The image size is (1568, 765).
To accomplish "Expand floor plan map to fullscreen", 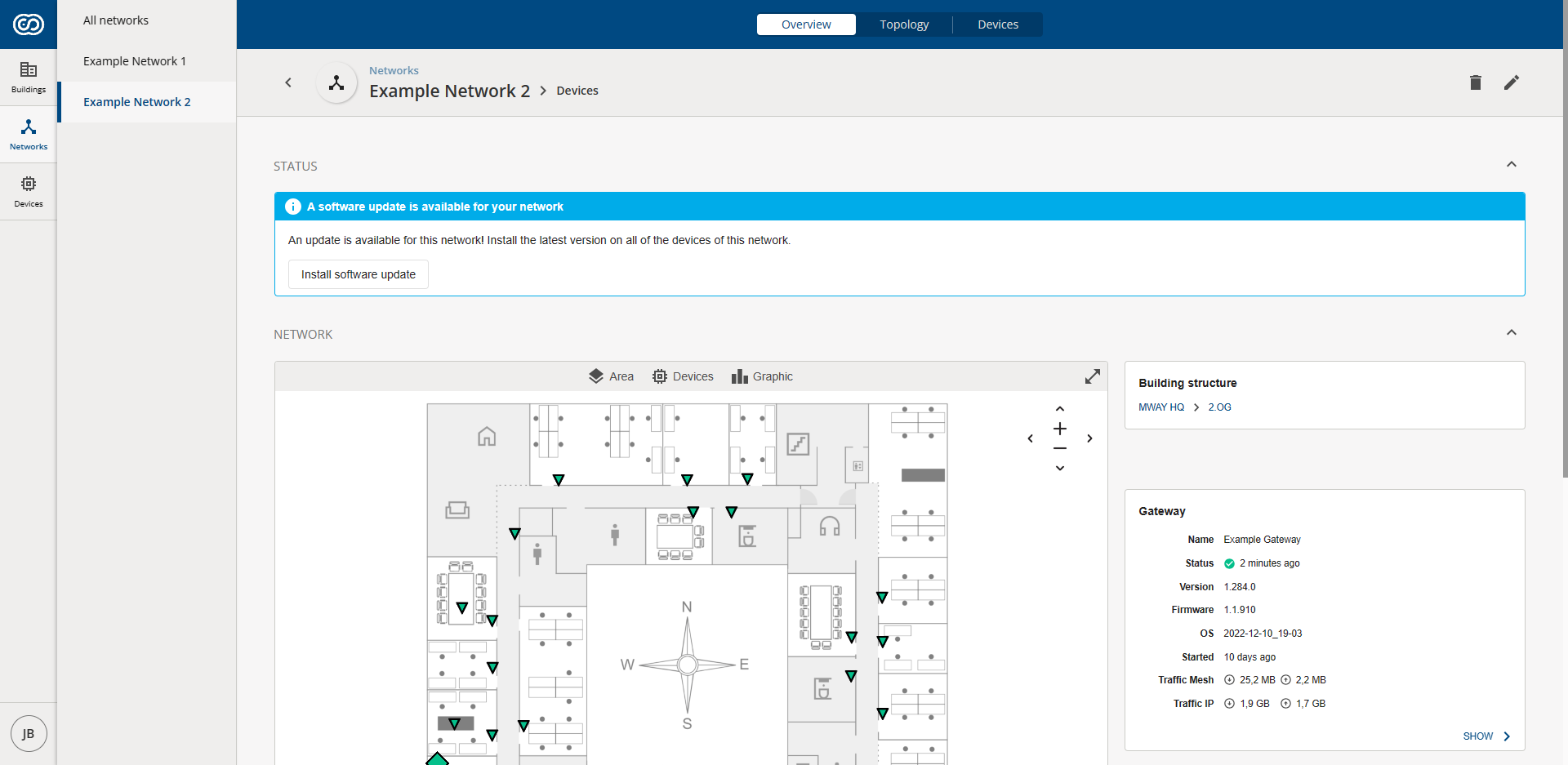I will click(1092, 376).
